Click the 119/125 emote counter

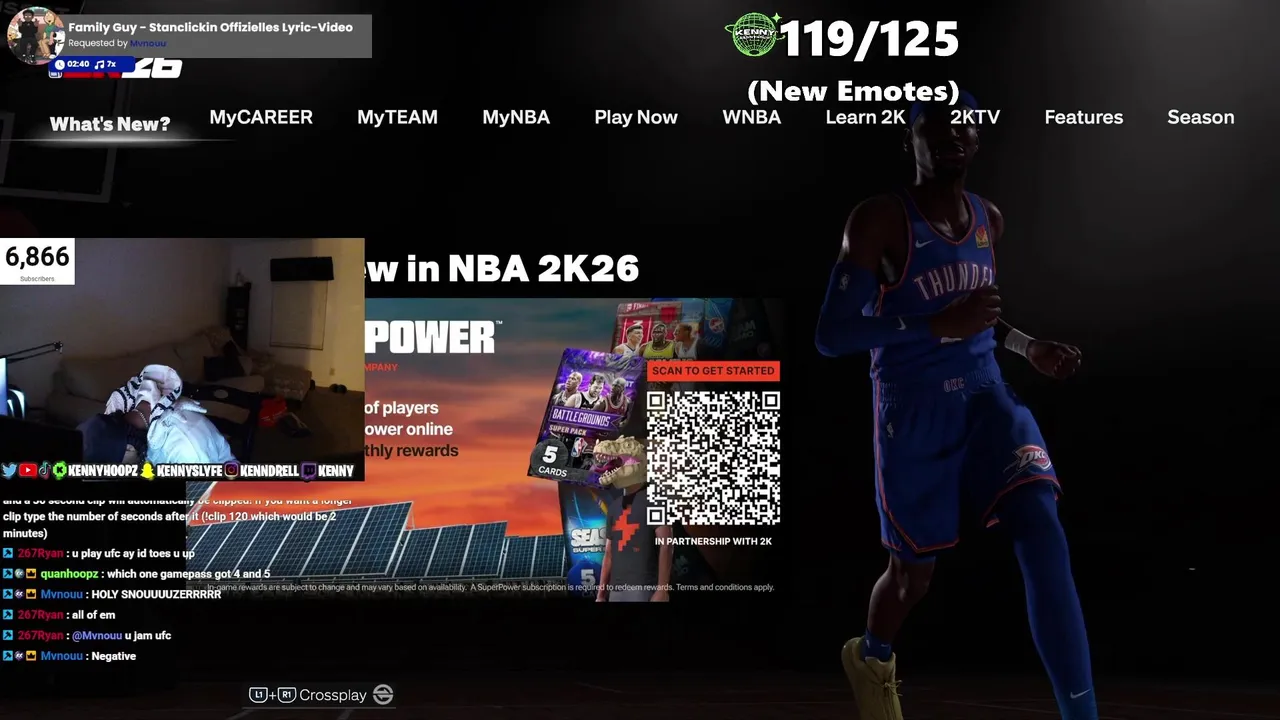click(868, 40)
